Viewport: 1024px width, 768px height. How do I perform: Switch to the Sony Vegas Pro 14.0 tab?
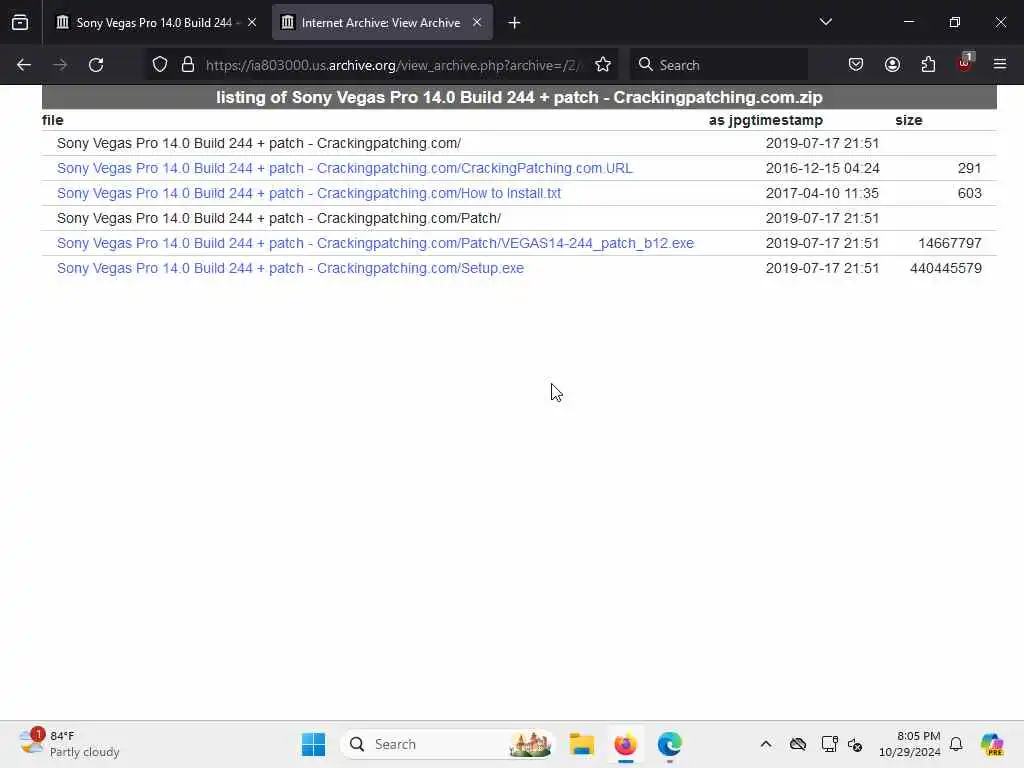pyautogui.click(x=155, y=23)
